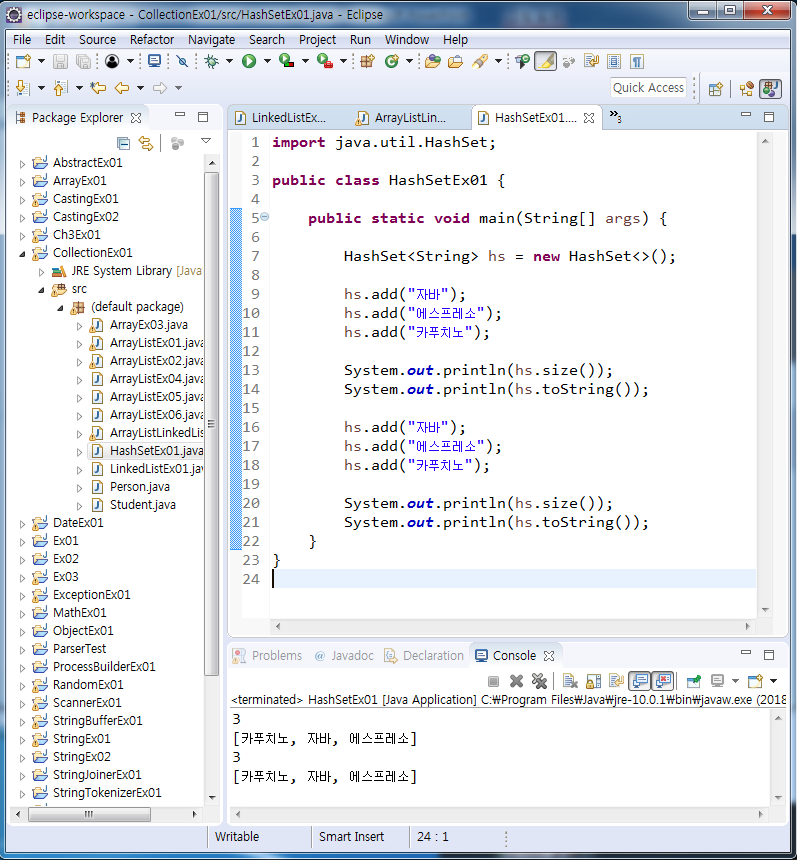Close the Console view tab
Viewport: 797px width, 860px height.
(x=549, y=656)
